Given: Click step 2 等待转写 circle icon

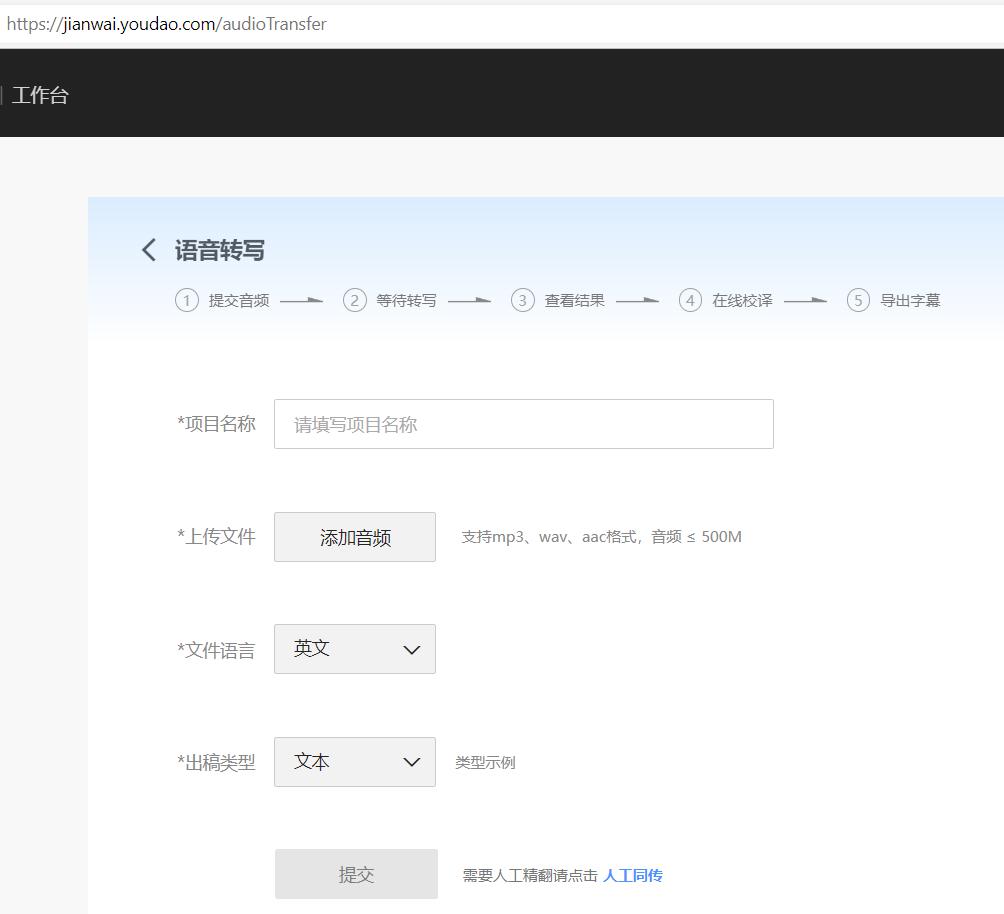Looking at the screenshot, I should (x=354, y=300).
